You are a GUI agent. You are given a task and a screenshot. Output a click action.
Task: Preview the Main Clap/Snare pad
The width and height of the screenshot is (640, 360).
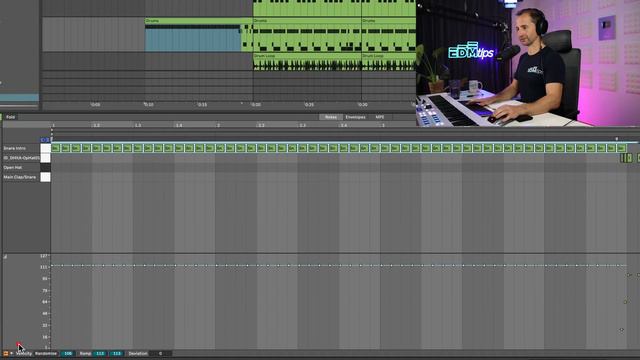click(45, 177)
